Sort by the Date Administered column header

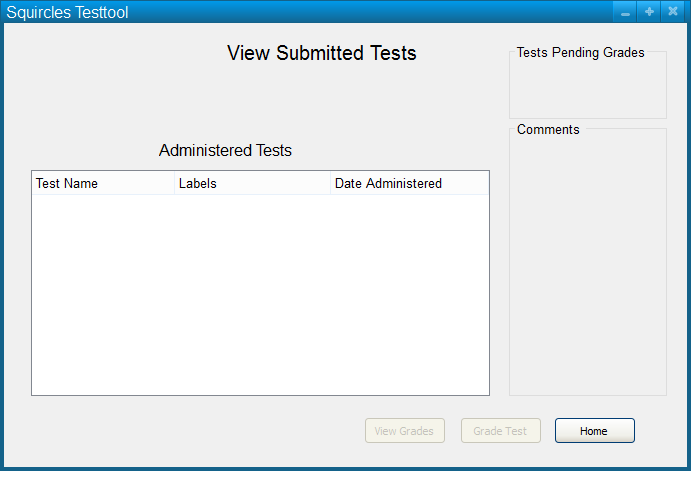click(388, 184)
